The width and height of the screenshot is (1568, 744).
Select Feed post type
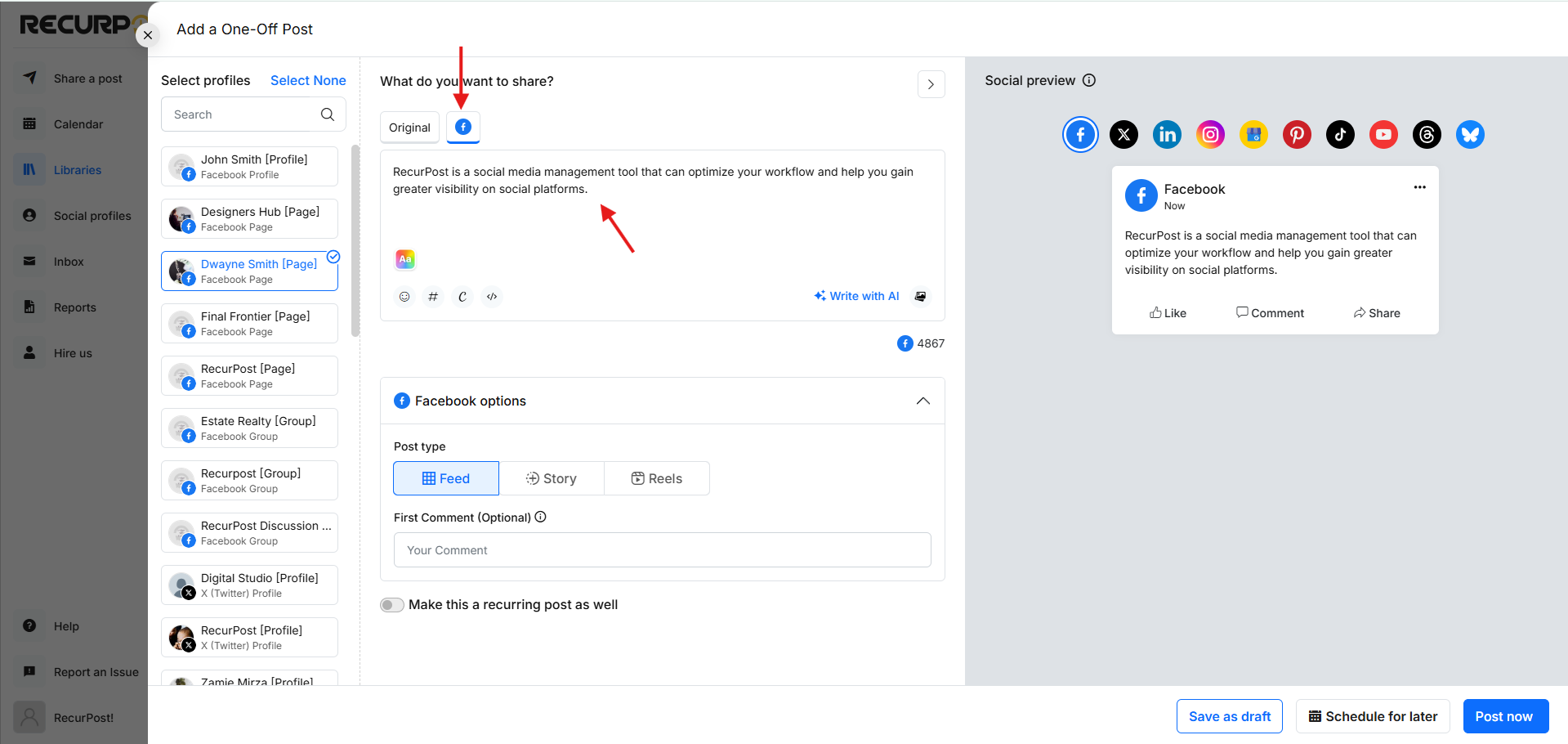(x=446, y=478)
